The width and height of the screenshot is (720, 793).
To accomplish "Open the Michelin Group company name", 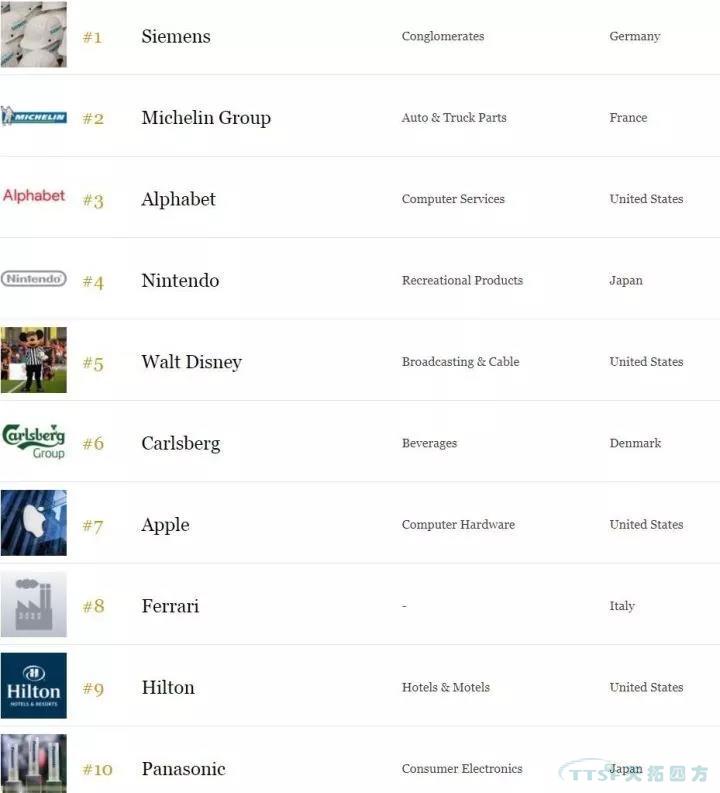I will coord(206,118).
